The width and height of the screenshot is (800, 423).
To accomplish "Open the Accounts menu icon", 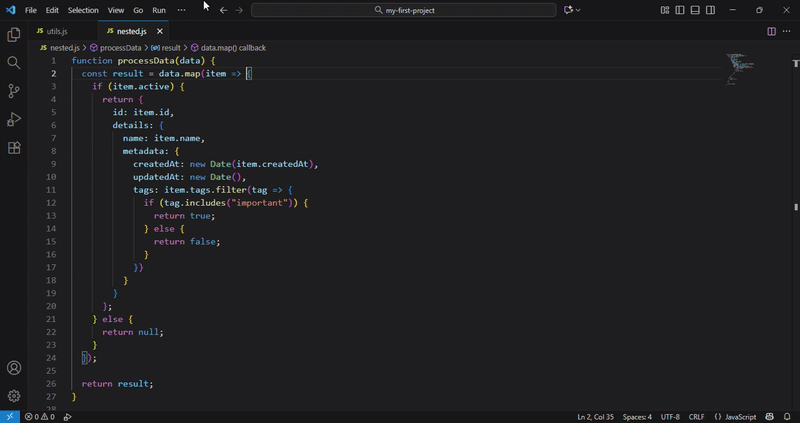I will (x=14, y=368).
